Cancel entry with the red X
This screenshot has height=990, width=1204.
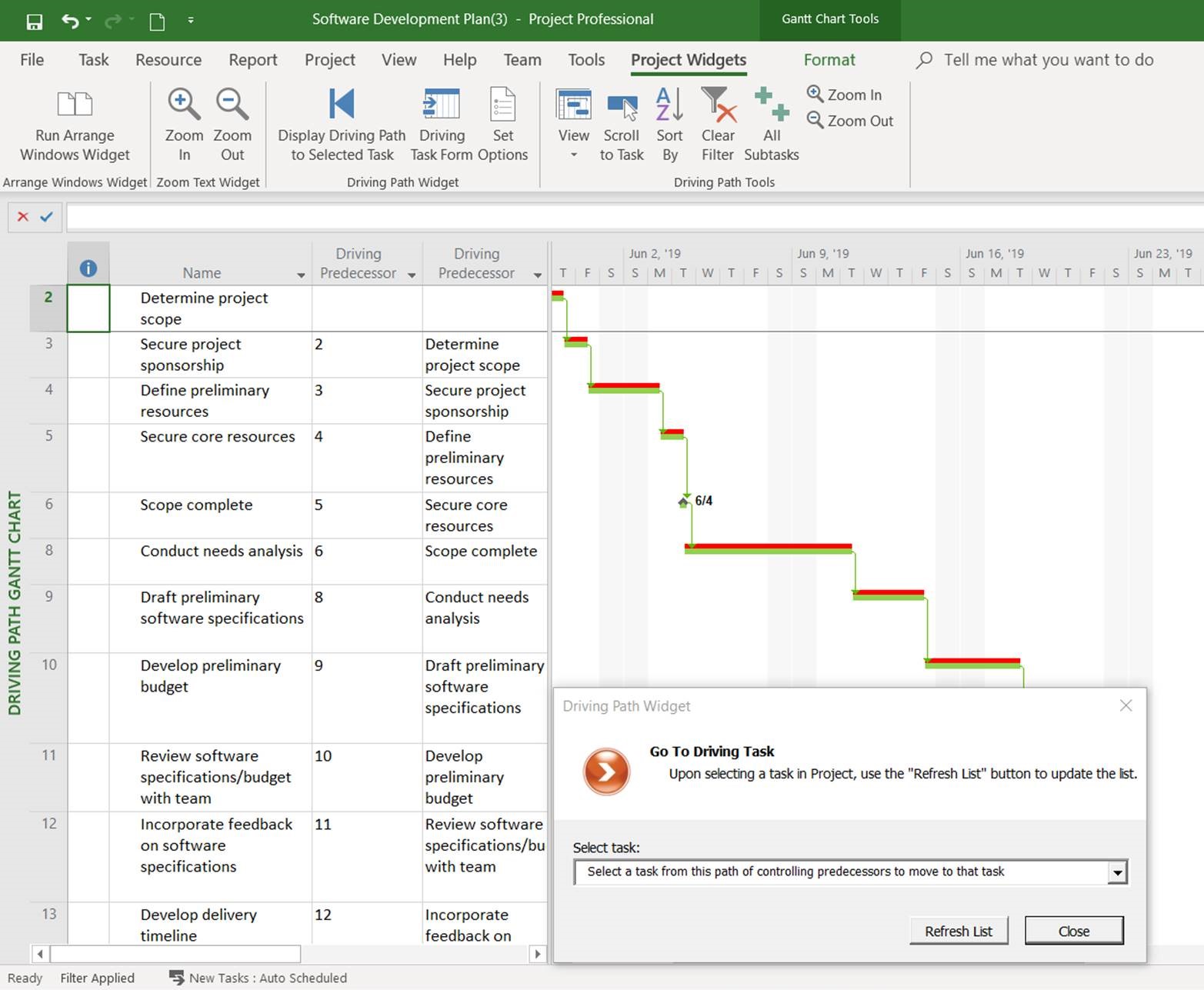pyautogui.click(x=23, y=217)
